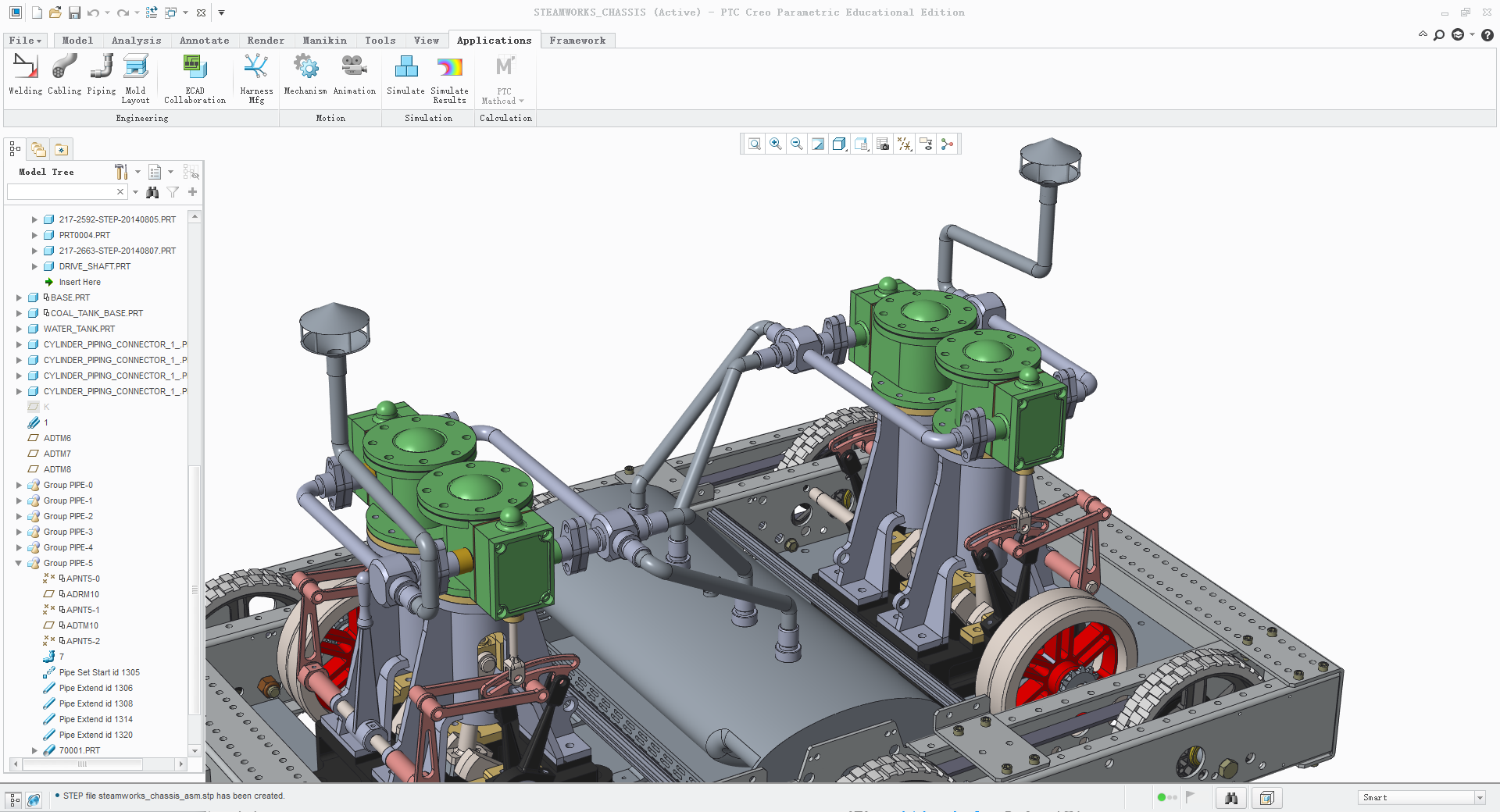Collapse the Group PIPE-5 node
1500x812 pixels.
pyautogui.click(x=19, y=563)
